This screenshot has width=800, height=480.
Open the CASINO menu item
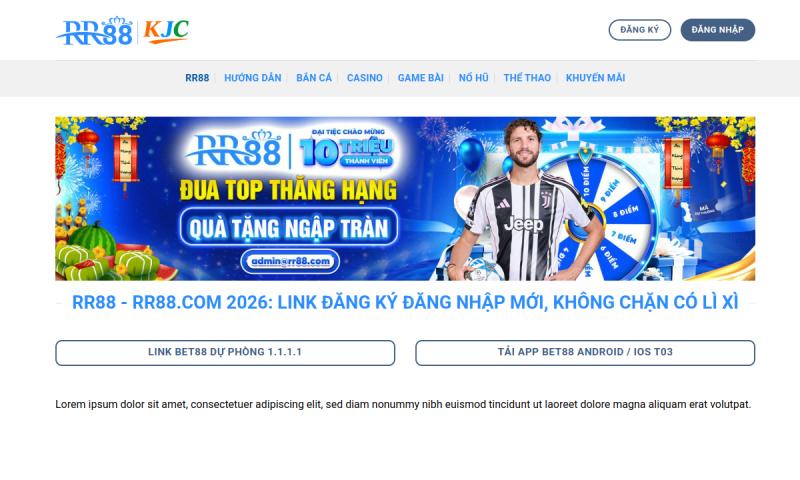pos(364,78)
